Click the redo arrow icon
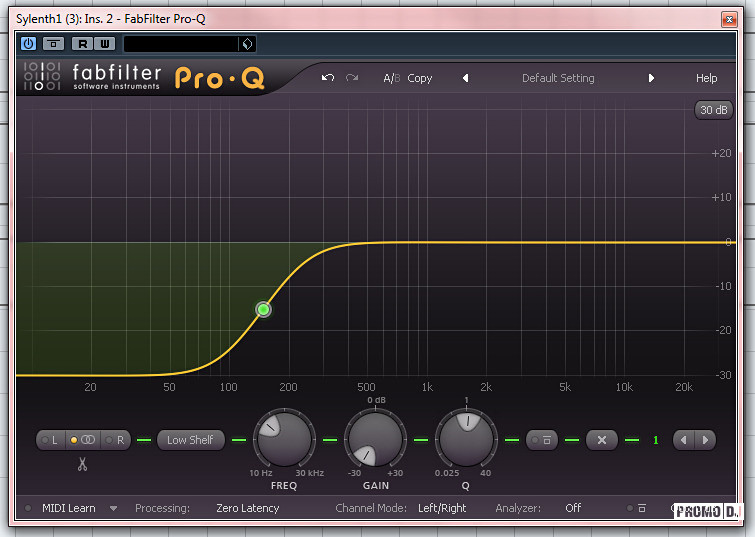The image size is (755, 537). coord(352,78)
